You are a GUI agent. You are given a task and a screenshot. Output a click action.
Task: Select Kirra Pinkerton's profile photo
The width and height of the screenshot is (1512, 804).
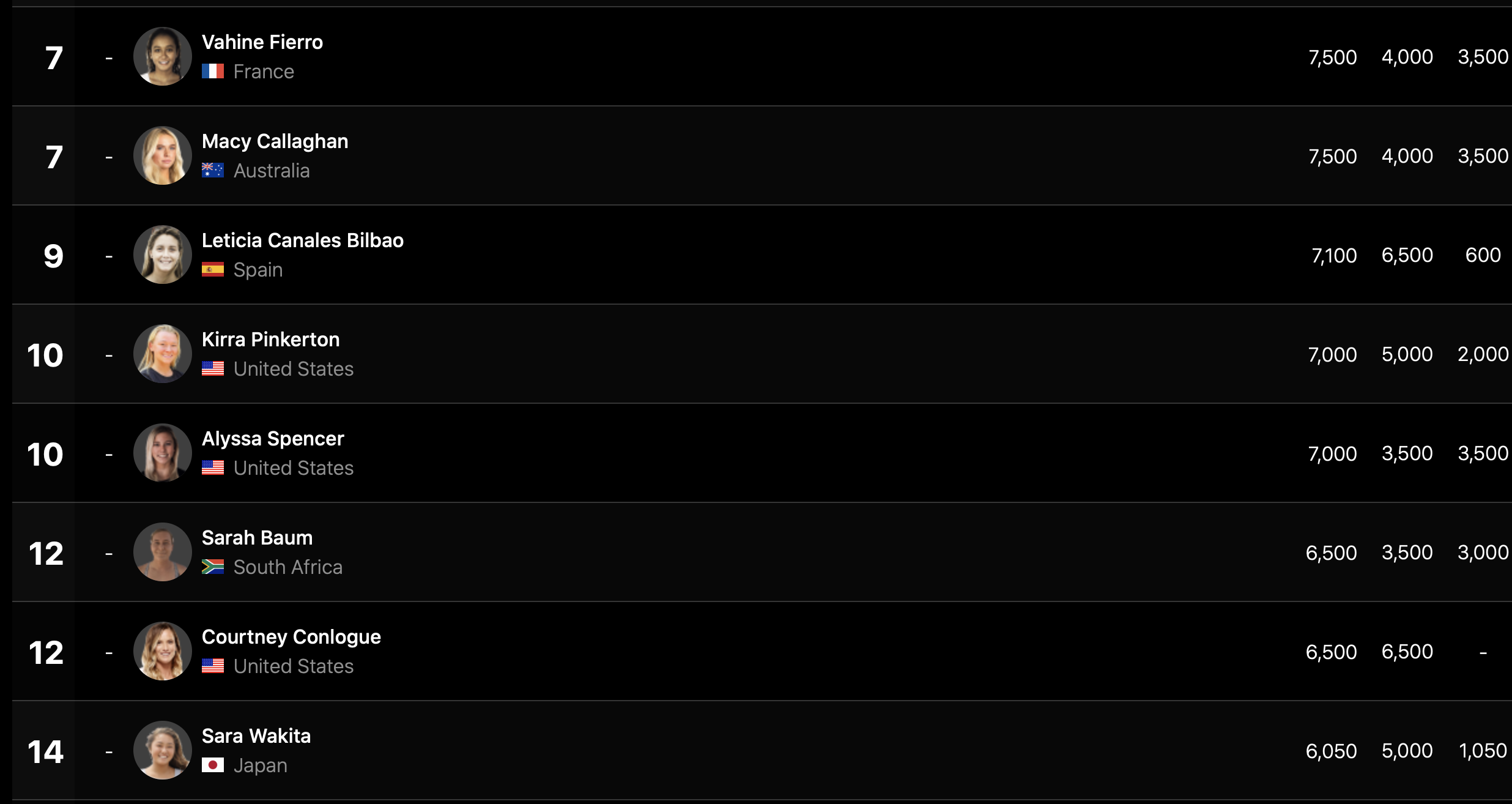[x=163, y=354]
